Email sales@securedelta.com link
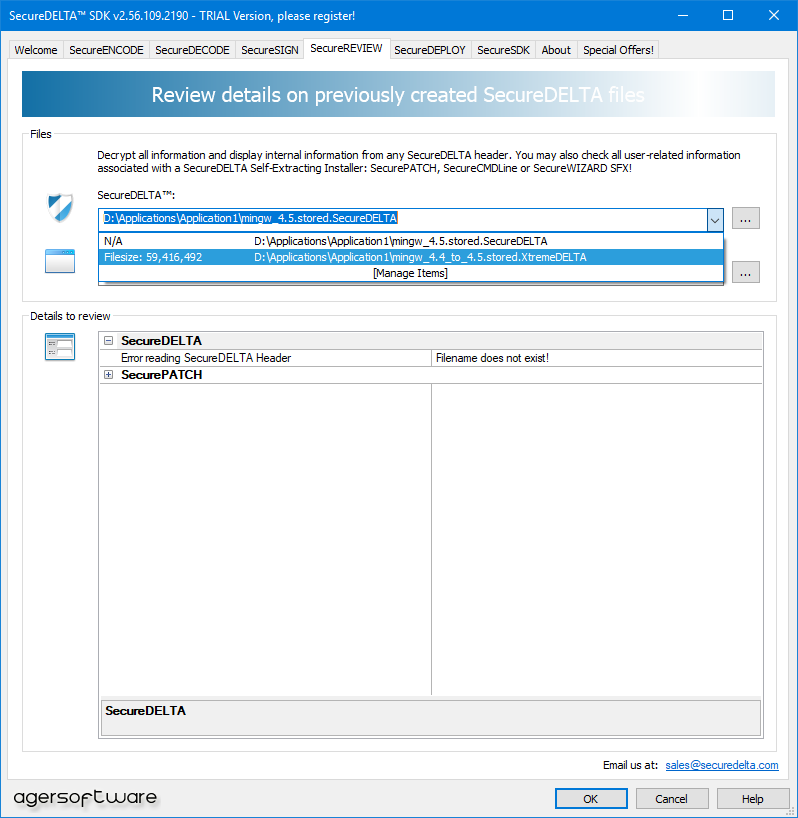Viewport: 798px width, 818px height. coord(722,765)
